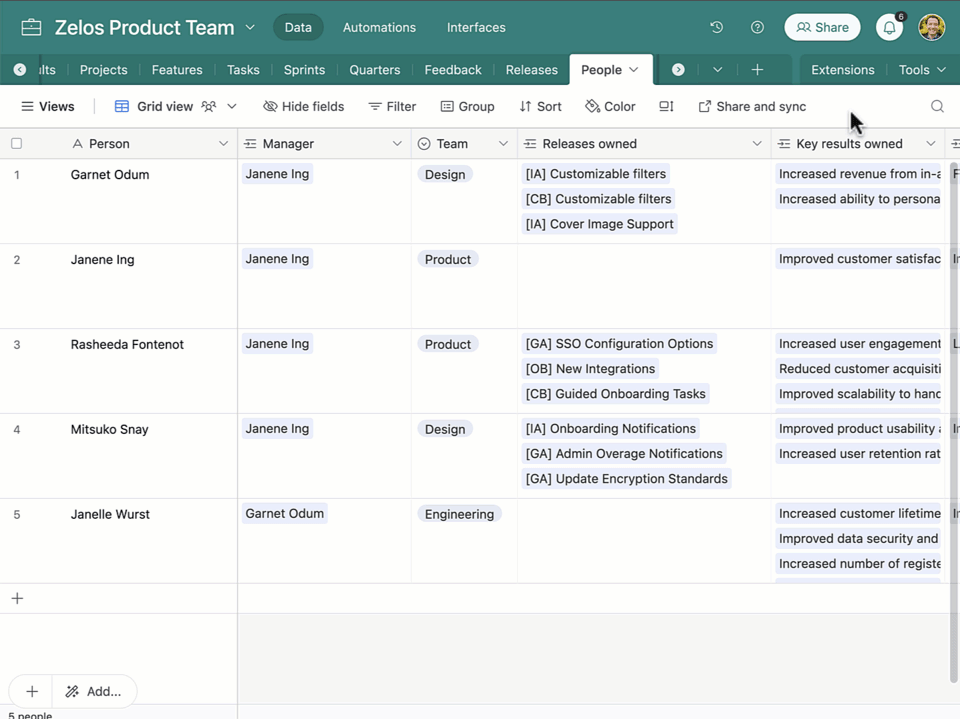Click user profile avatar
This screenshot has width=960, height=719.
(931, 27)
